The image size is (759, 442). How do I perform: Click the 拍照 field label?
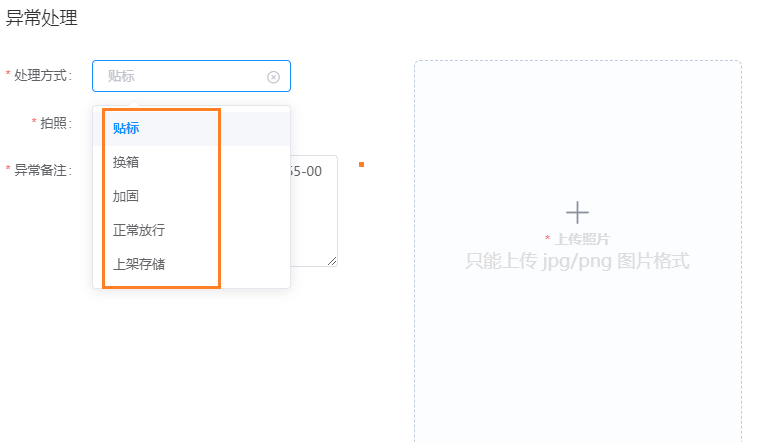(x=56, y=123)
